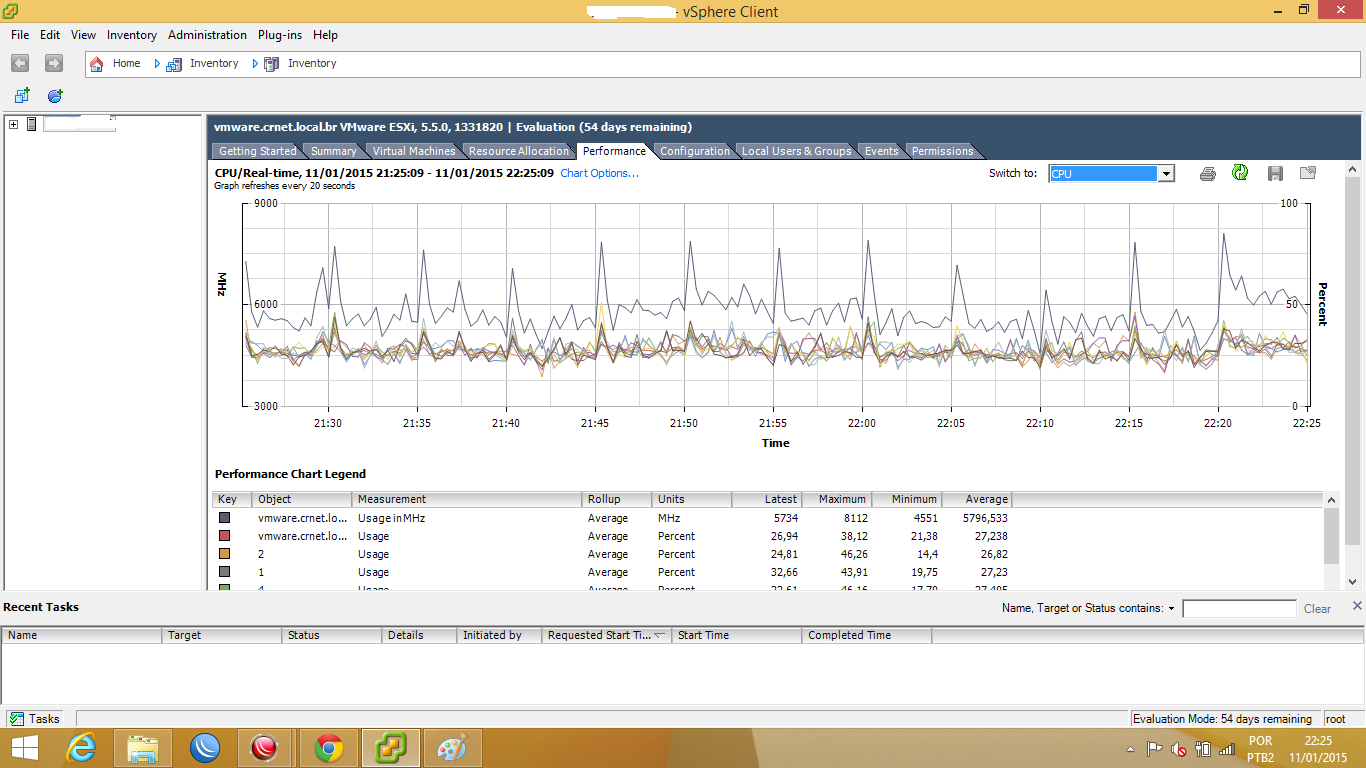Pop out the chart into new window
The image size is (1366, 768).
tap(1307, 173)
